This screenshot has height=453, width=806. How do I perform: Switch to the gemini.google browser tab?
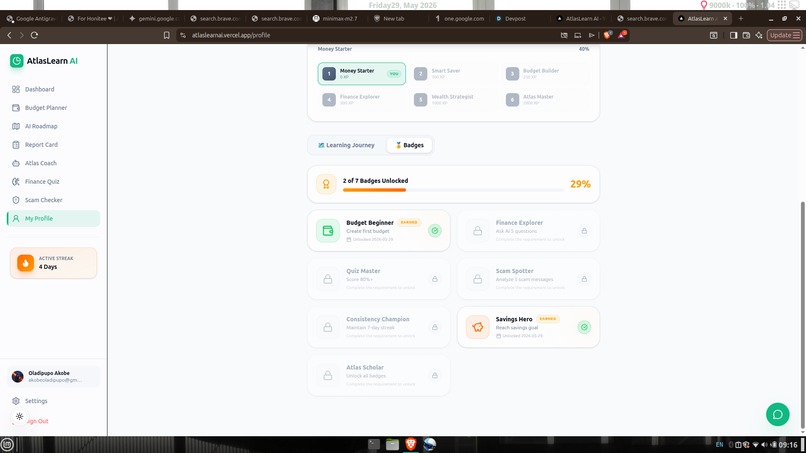coord(153,19)
